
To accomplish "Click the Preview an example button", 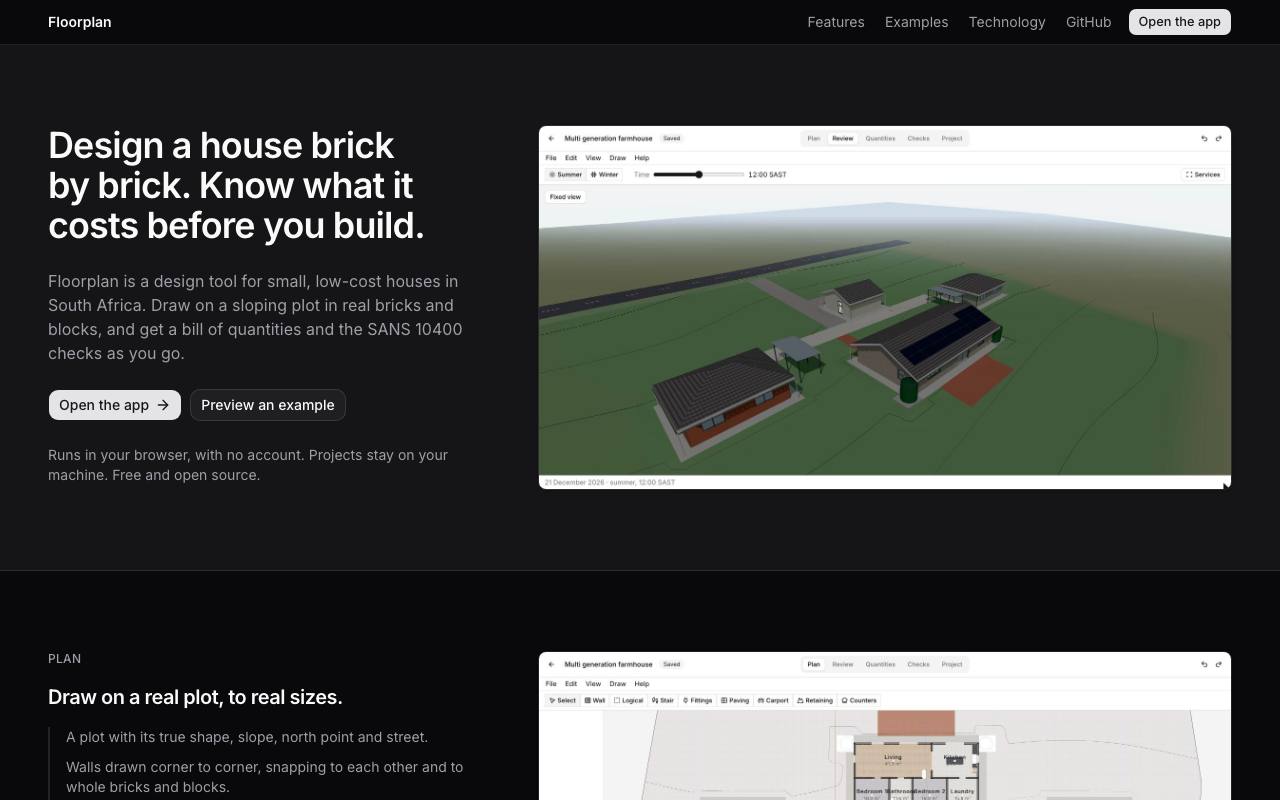I will (268, 405).
